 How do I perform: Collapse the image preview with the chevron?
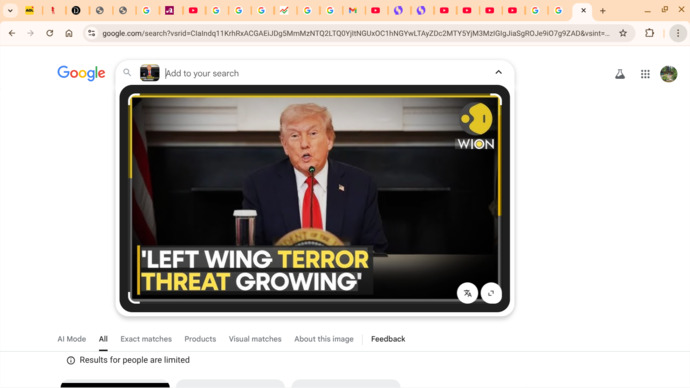(499, 72)
